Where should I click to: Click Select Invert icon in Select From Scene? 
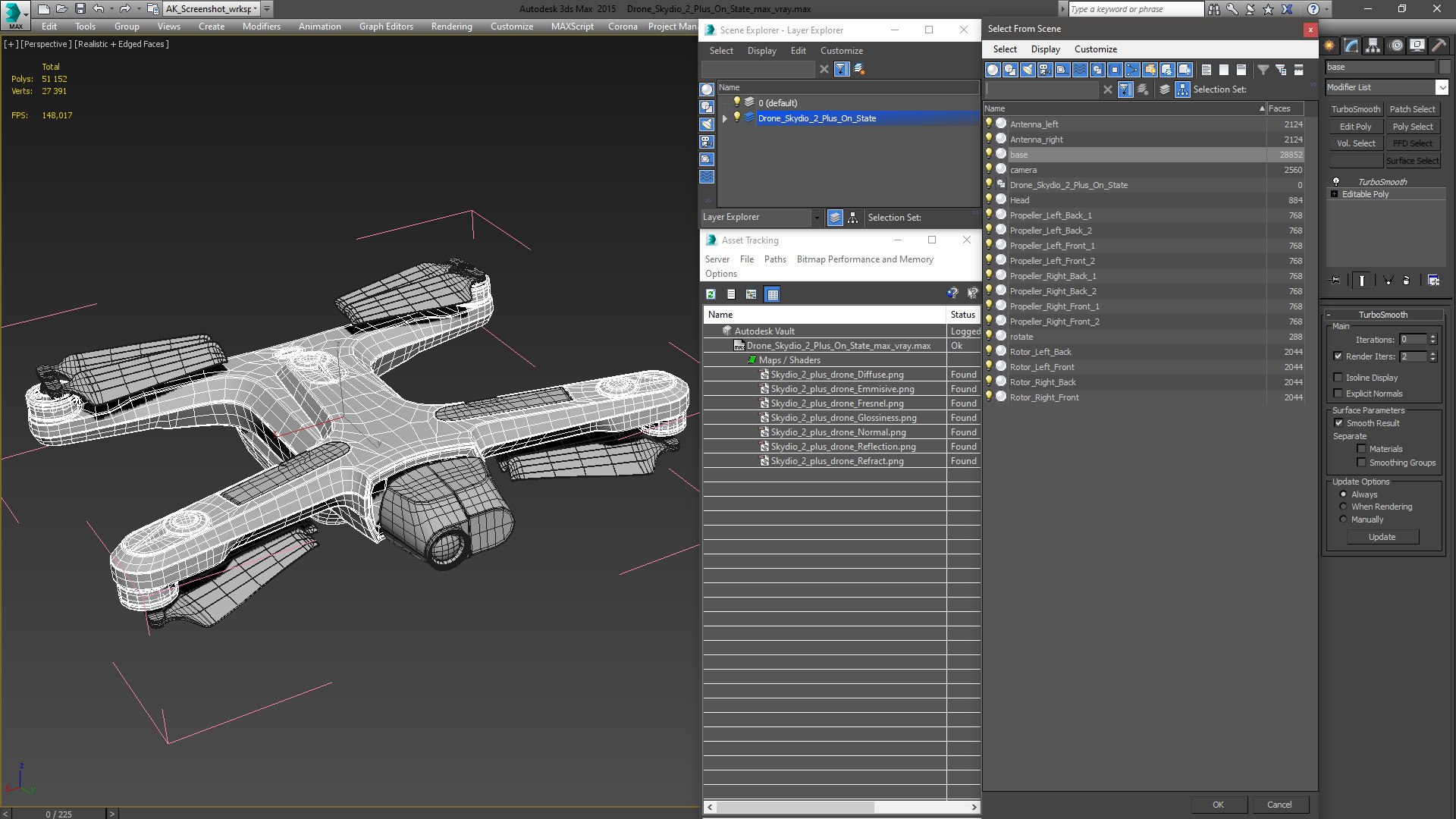click(x=1241, y=70)
